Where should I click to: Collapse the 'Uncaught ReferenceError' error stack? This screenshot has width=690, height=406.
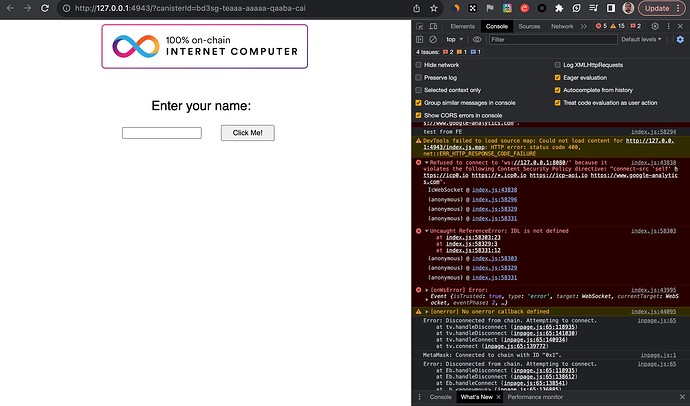click(426, 231)
